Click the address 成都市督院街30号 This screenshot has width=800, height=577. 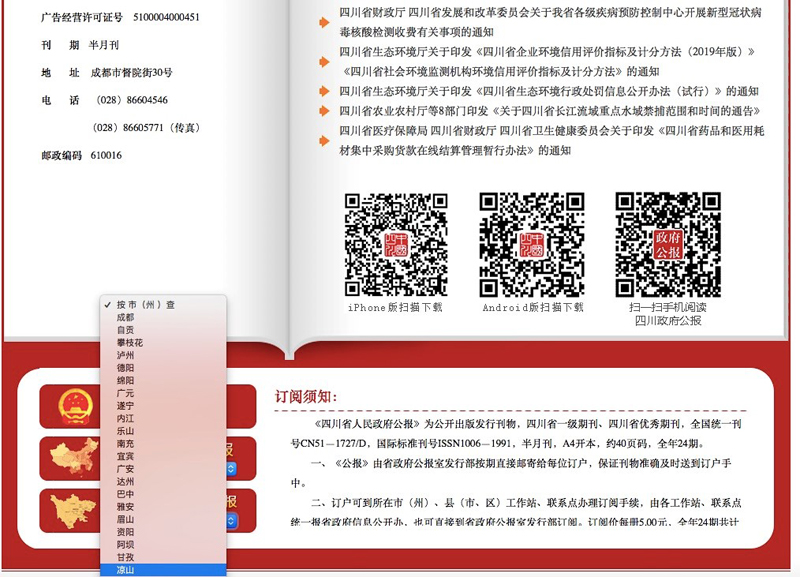coord(132,72)
